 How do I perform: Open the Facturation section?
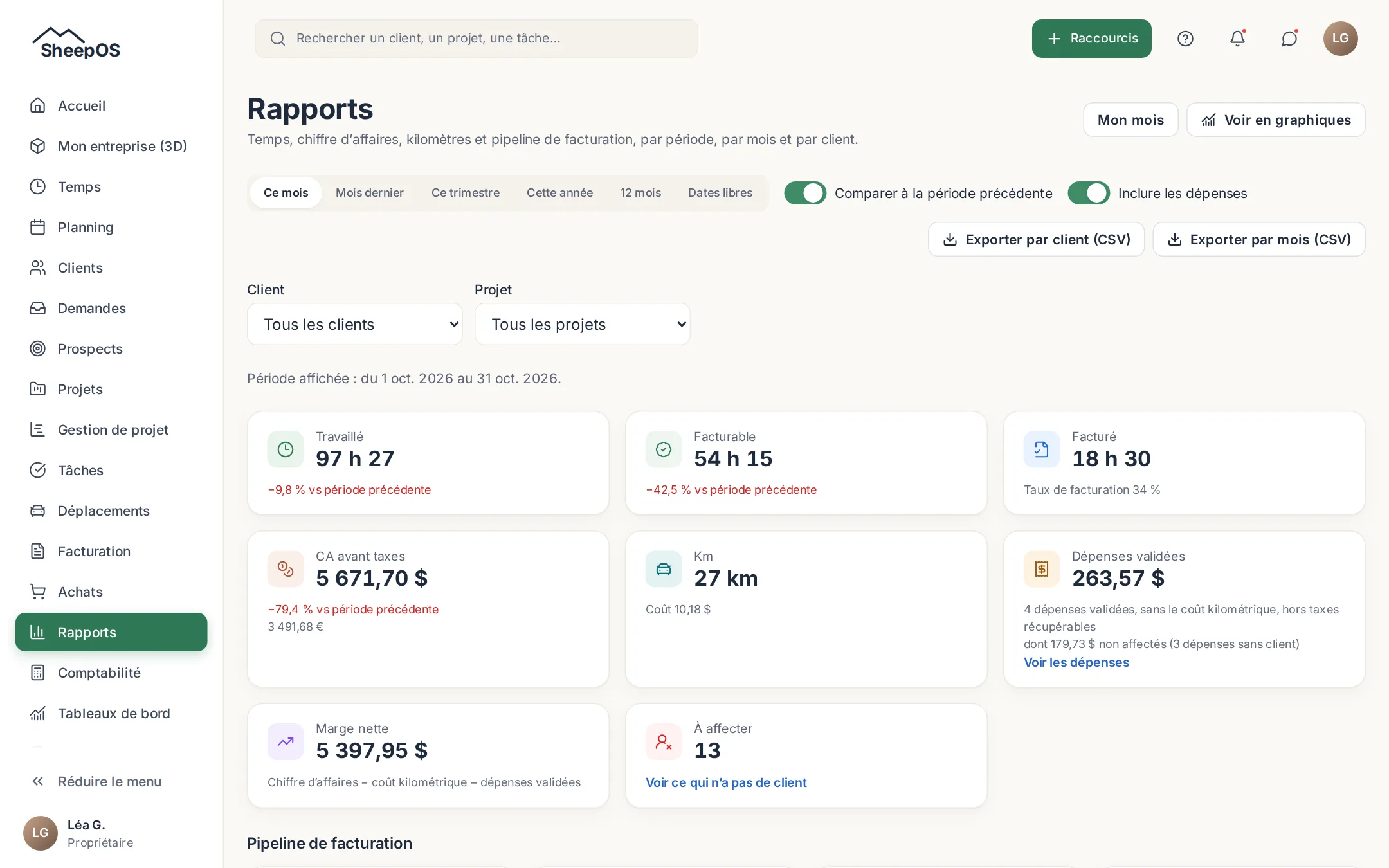pos(111,551)
